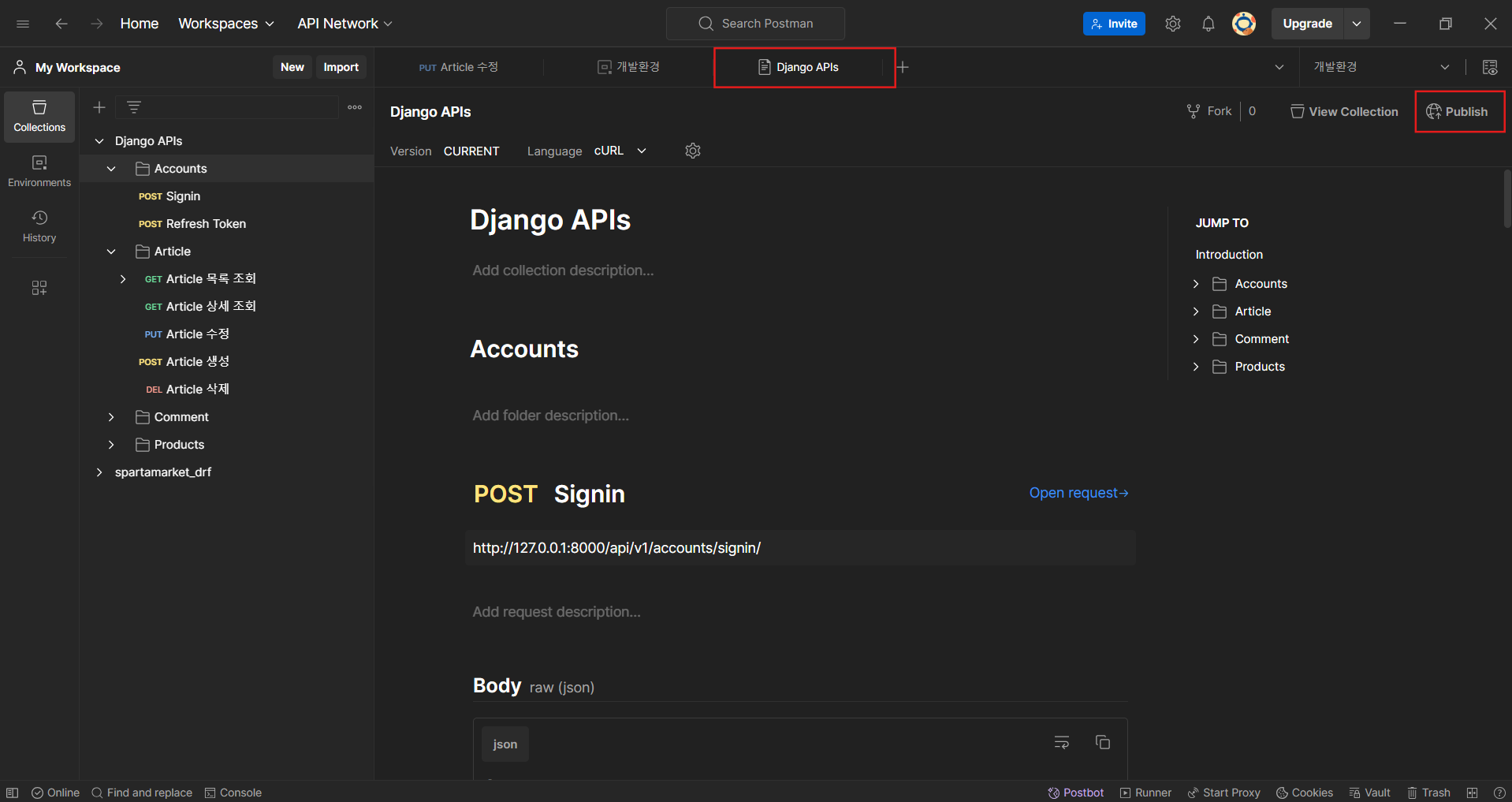Screen dimensions: 1512x802
Task: Open the user avatar menu
Action: click(x=1244, y=24)
